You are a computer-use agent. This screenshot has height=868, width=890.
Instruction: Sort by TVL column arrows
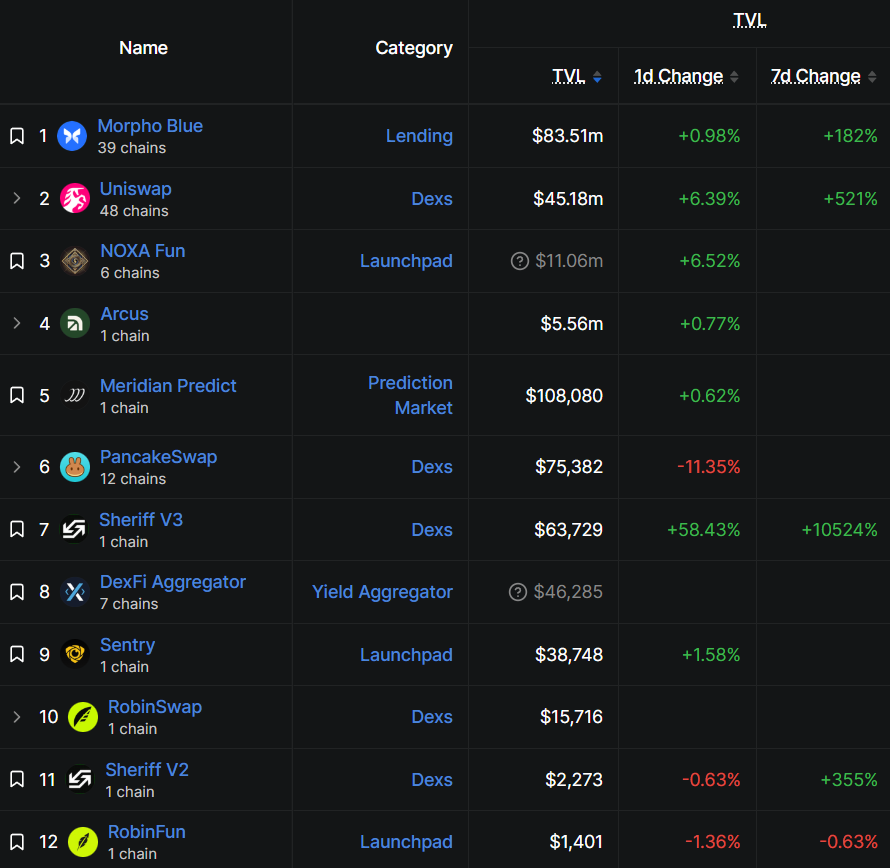597,77
